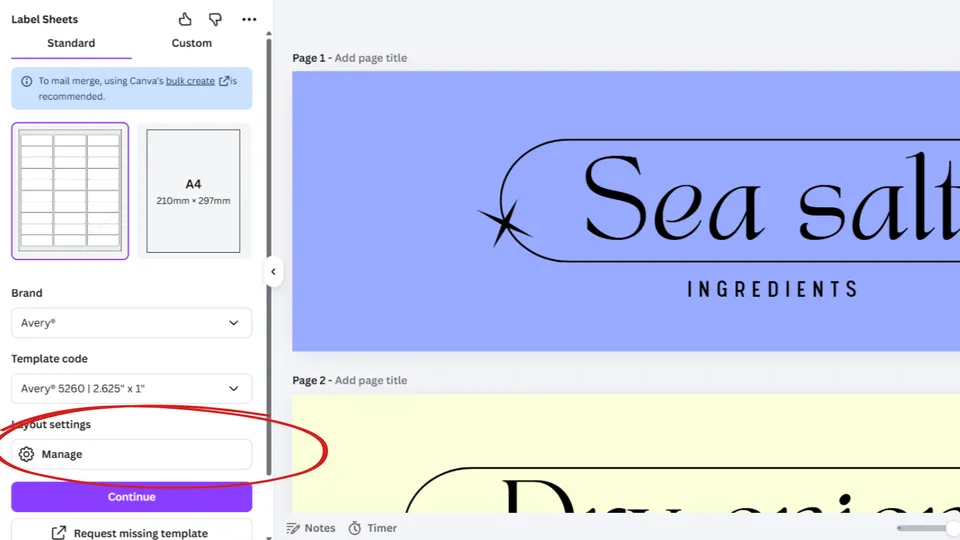Select the label sheet grid thumbnail
Viewport: 960px width, 540px height.
click(x=70, y=191)
